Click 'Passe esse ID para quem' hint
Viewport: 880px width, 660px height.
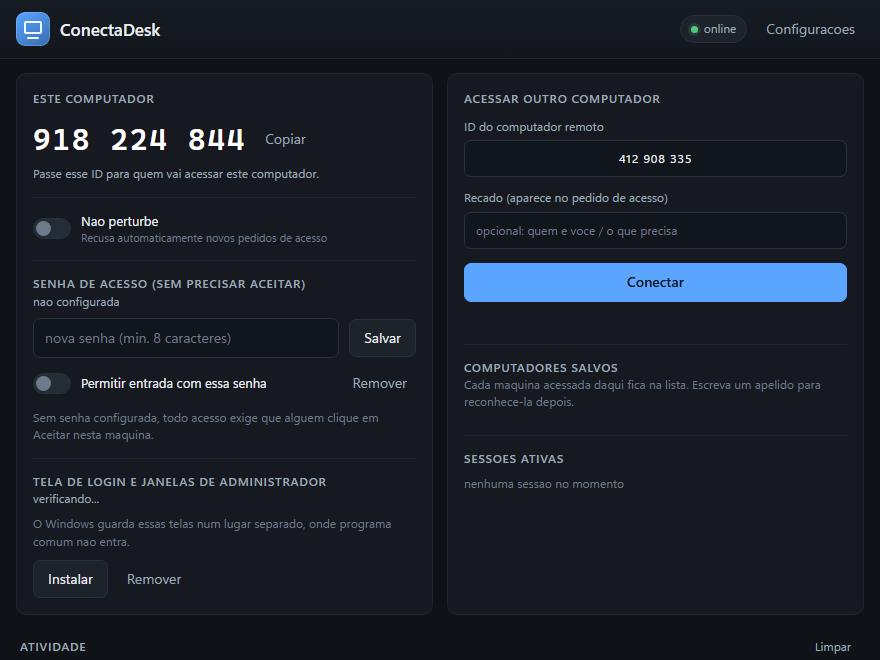[176, 174]
